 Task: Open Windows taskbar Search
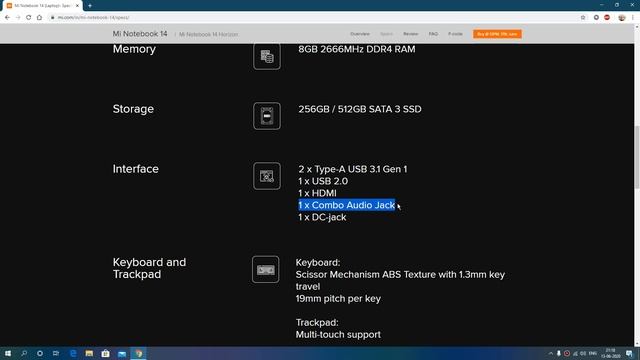[24, 353]
